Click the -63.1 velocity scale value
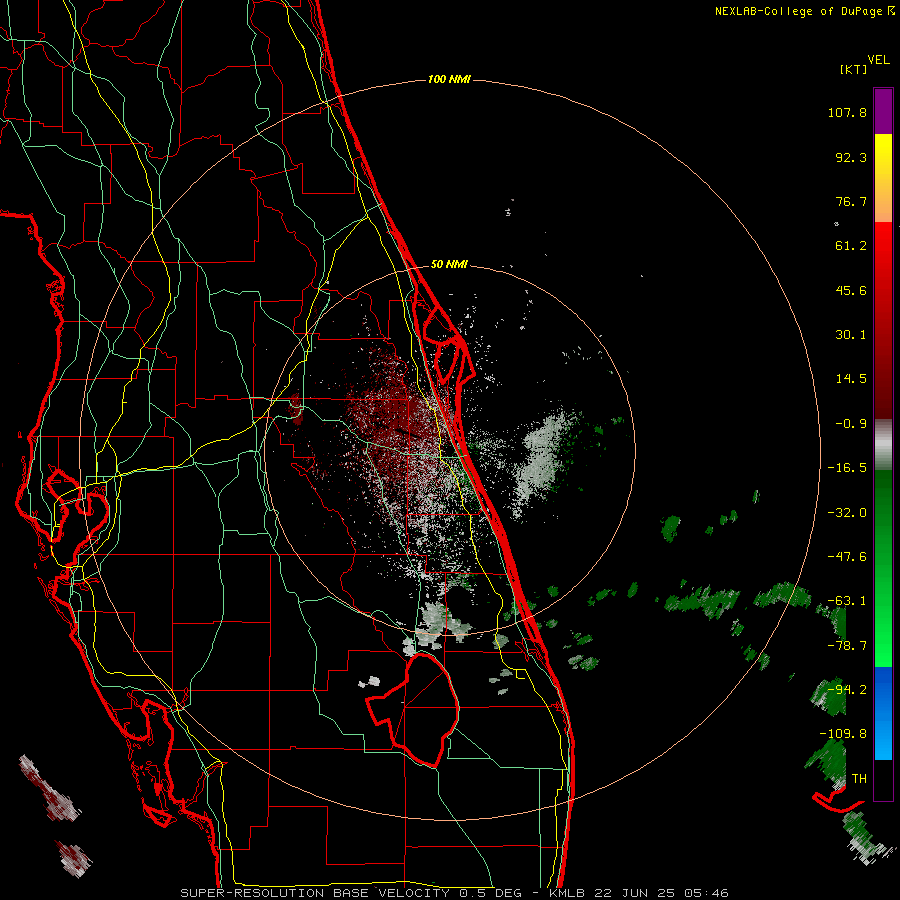 pyautogui.click(x=847, y=601)
